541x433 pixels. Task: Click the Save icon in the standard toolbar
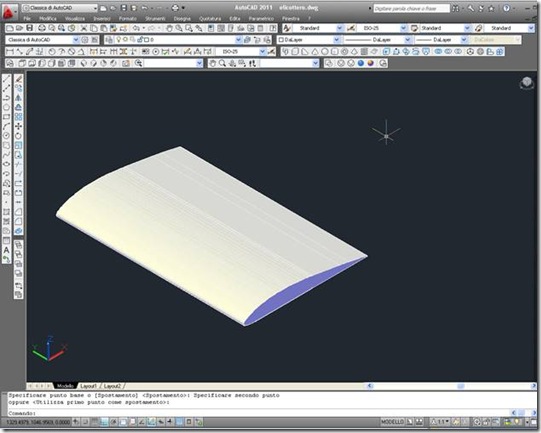tap(30, 28)
